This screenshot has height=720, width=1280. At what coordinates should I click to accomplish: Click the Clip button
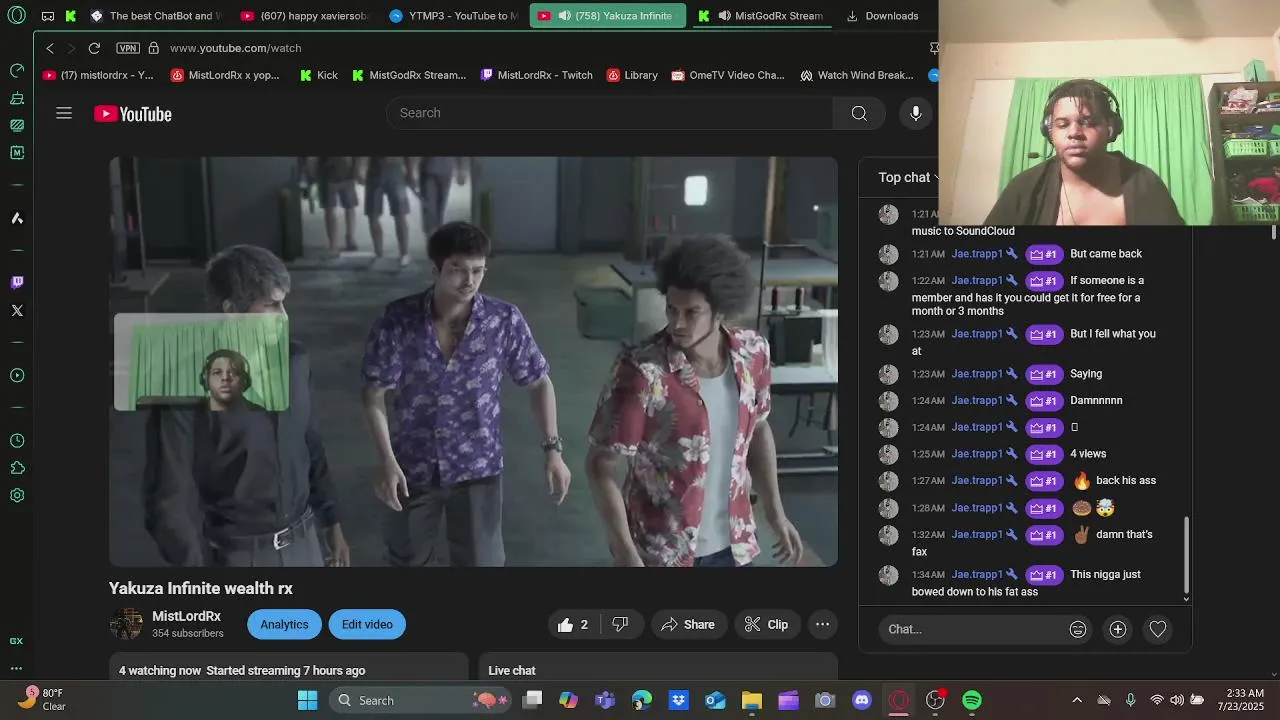766,624
